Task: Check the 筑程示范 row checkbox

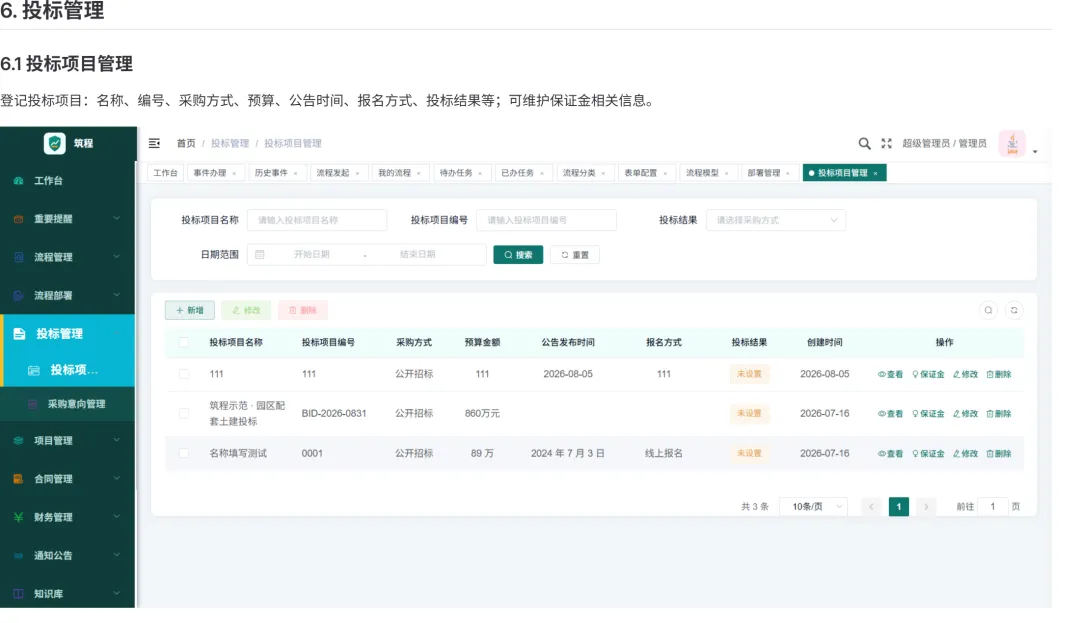Action: pyautogui.click(x=184, y=413)
